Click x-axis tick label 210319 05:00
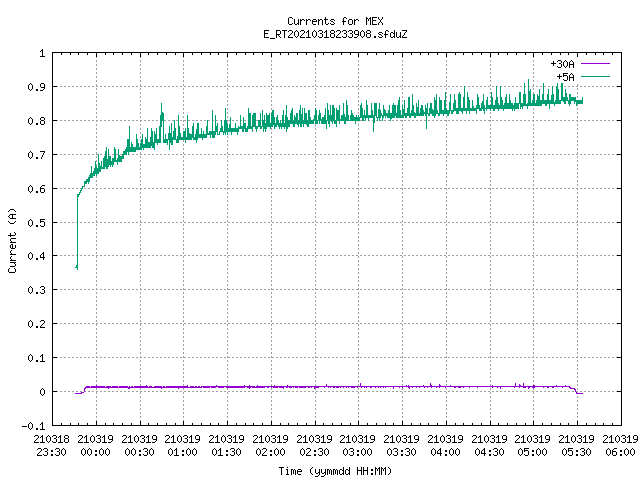Image resolution: width=640 pixels, height=480 pixels. click(x=533, y=445)
